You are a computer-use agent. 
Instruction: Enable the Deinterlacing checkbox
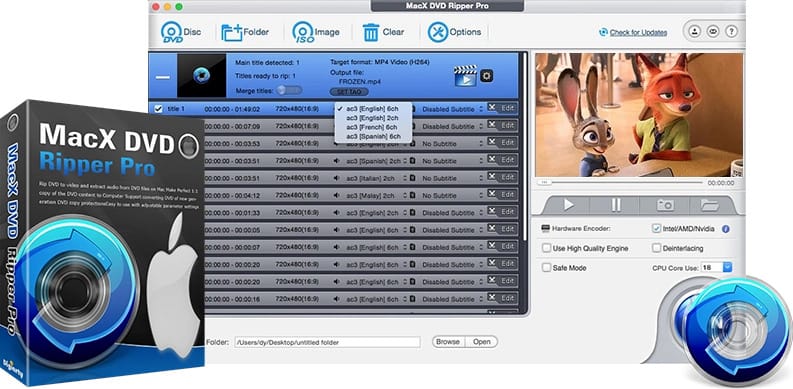pos(656,248)
